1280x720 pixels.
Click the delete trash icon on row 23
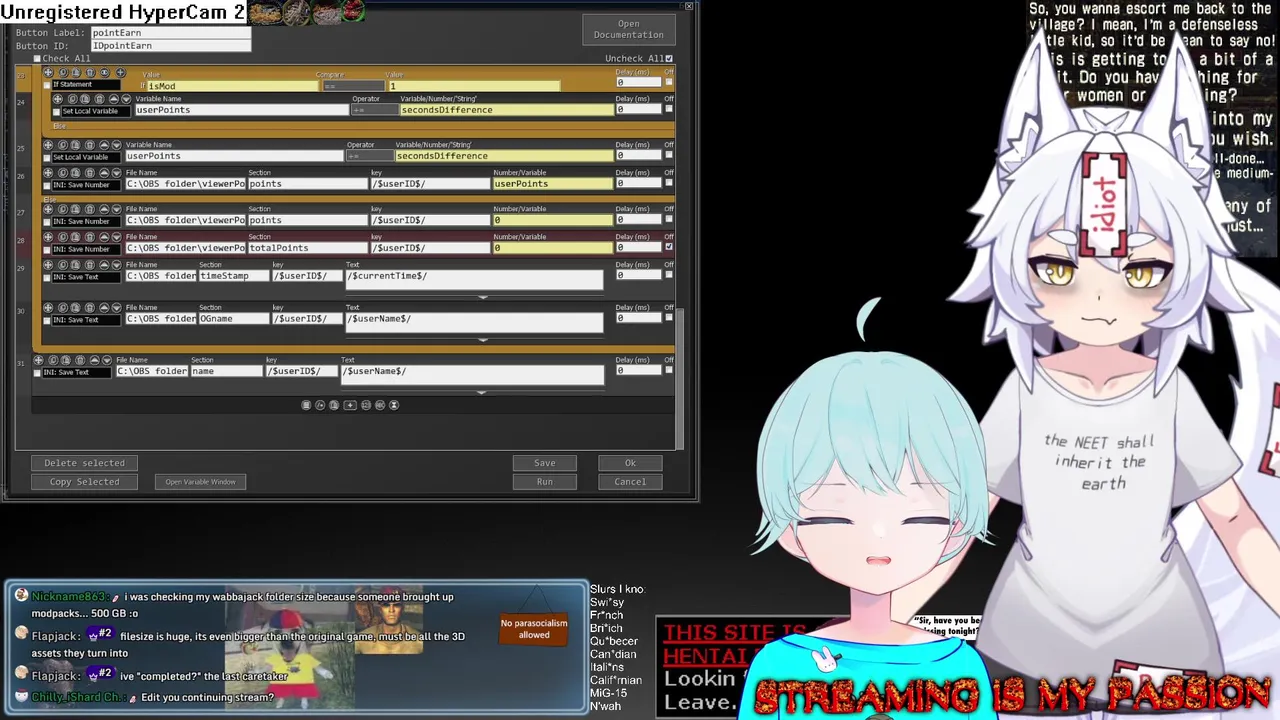click(90, 73)
